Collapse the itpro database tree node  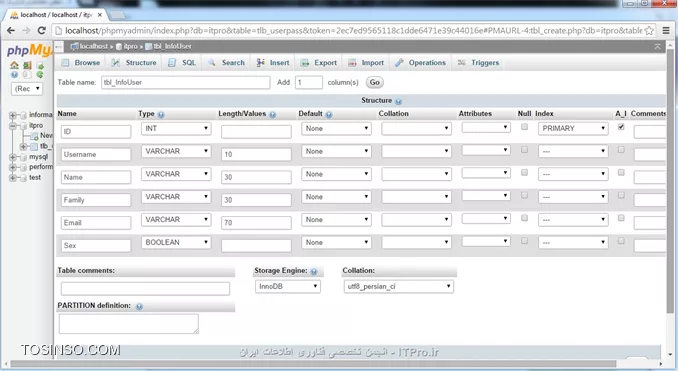coord(13,126)
